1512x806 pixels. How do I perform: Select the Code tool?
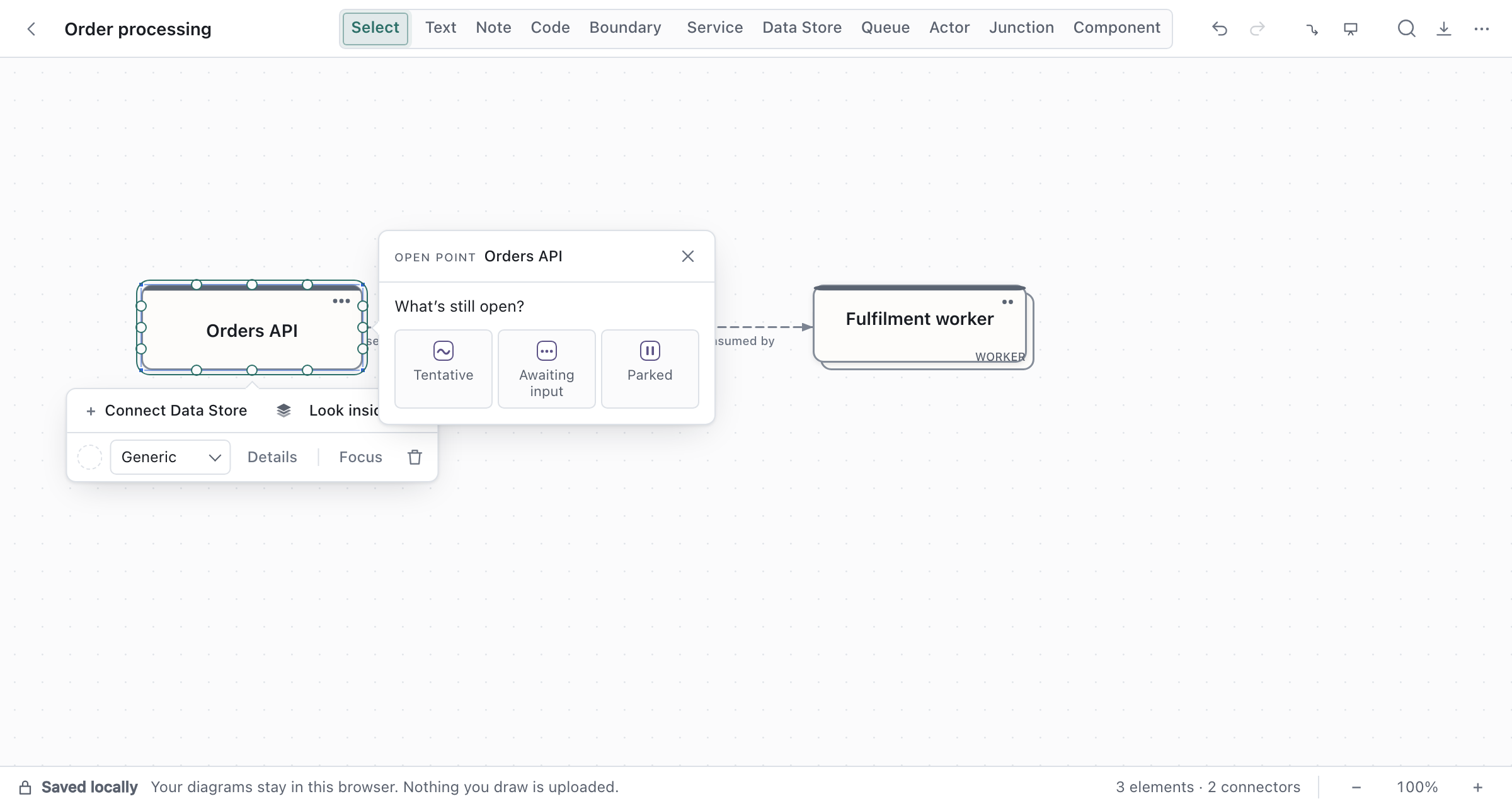coord(550,28)
